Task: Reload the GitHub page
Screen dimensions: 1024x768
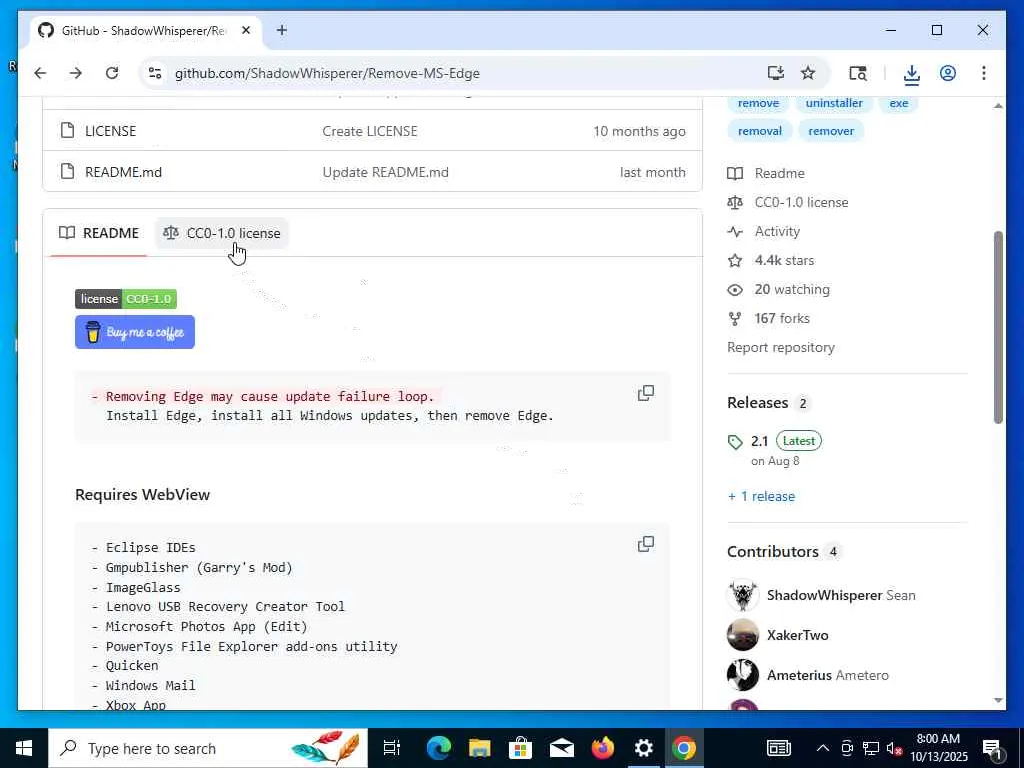Action: click(112, 73)
